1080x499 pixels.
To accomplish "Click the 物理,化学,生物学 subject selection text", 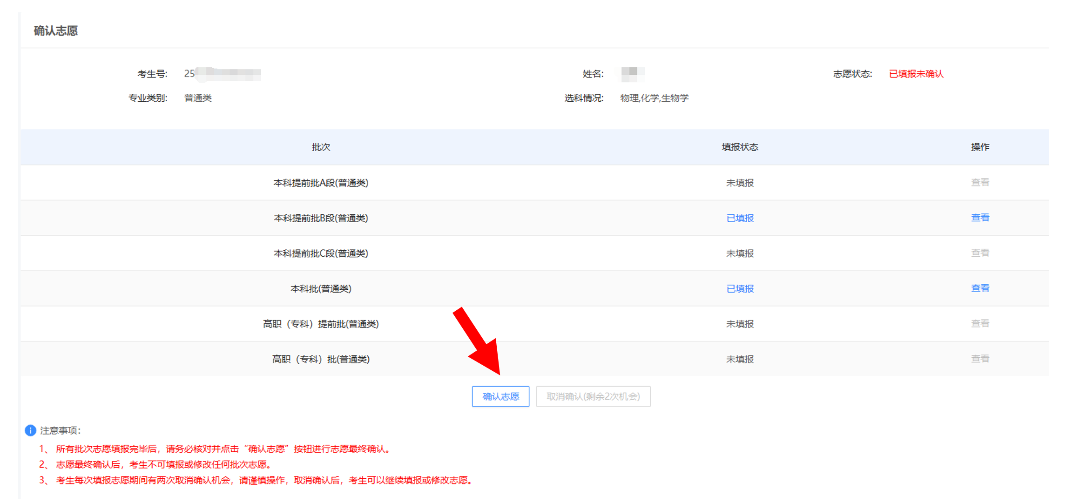I will point(654,98).
